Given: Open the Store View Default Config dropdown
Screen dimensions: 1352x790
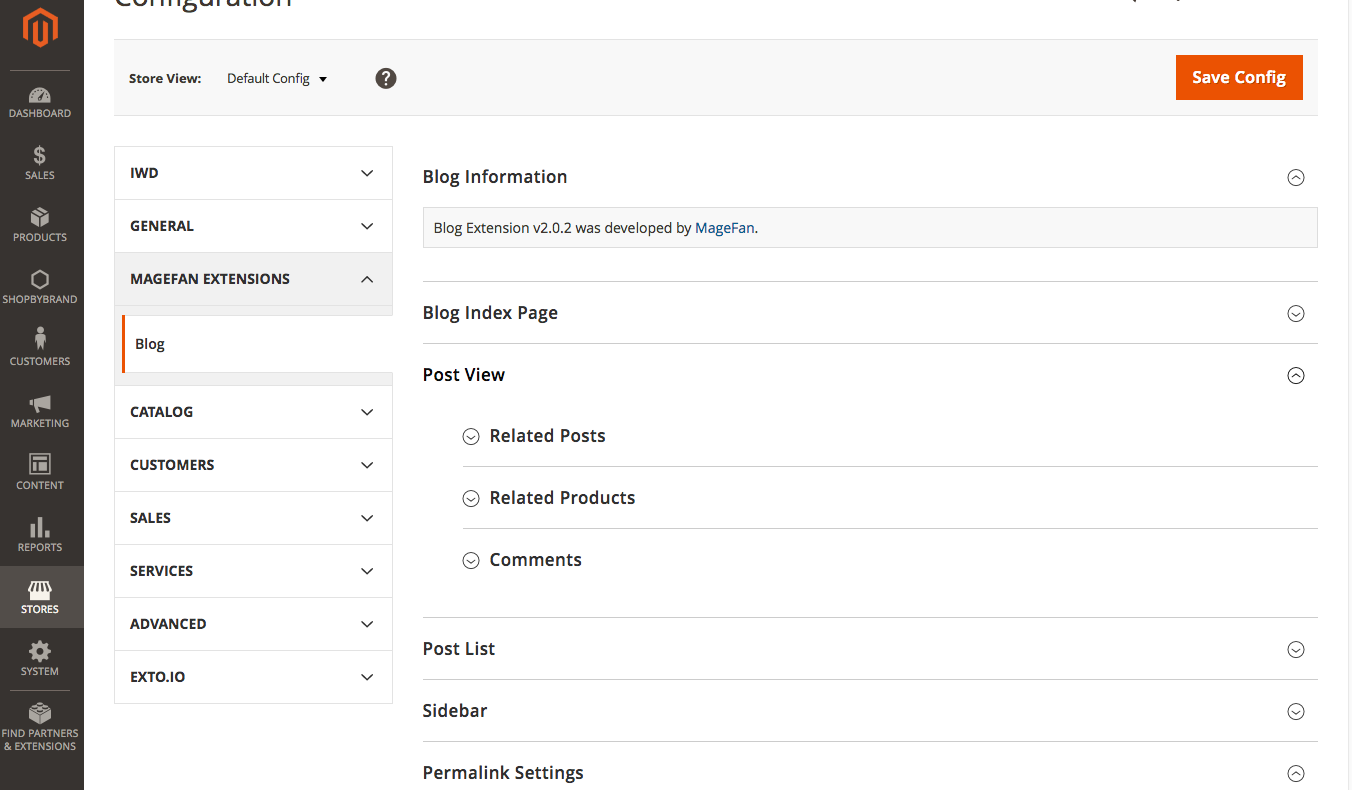Looking at the screenshot, I should pyautogui.click(x=277, y=78).
